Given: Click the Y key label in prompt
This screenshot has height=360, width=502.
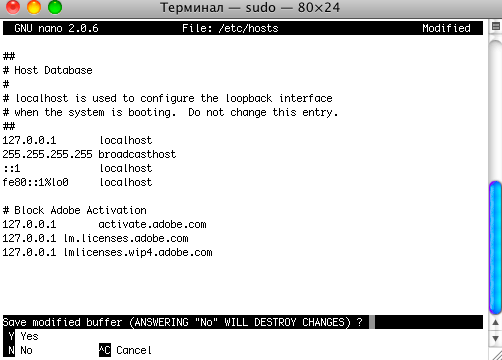Looking at the screenshot, I should pos(11,336).
